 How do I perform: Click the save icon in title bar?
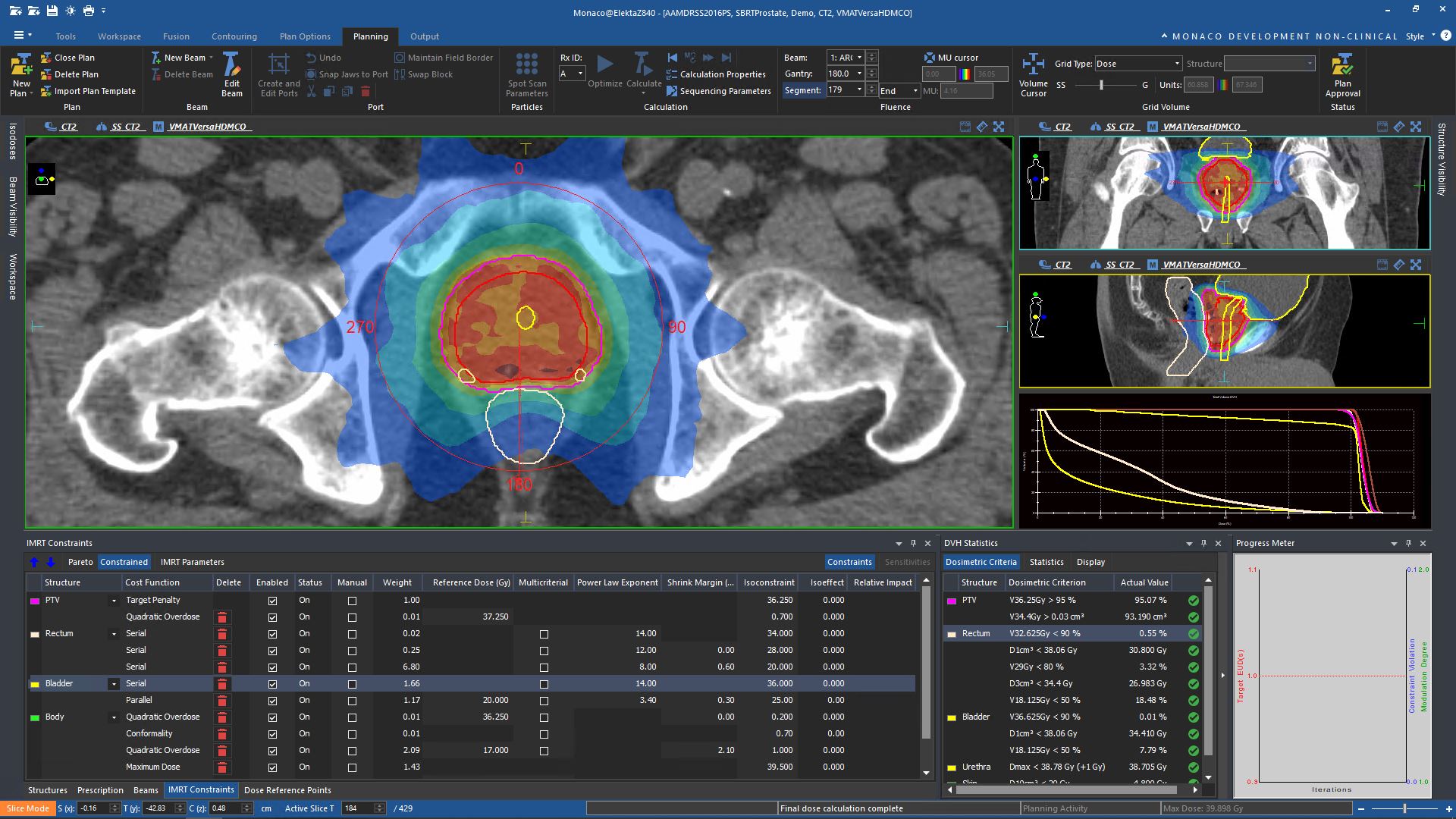pos(52,11)
